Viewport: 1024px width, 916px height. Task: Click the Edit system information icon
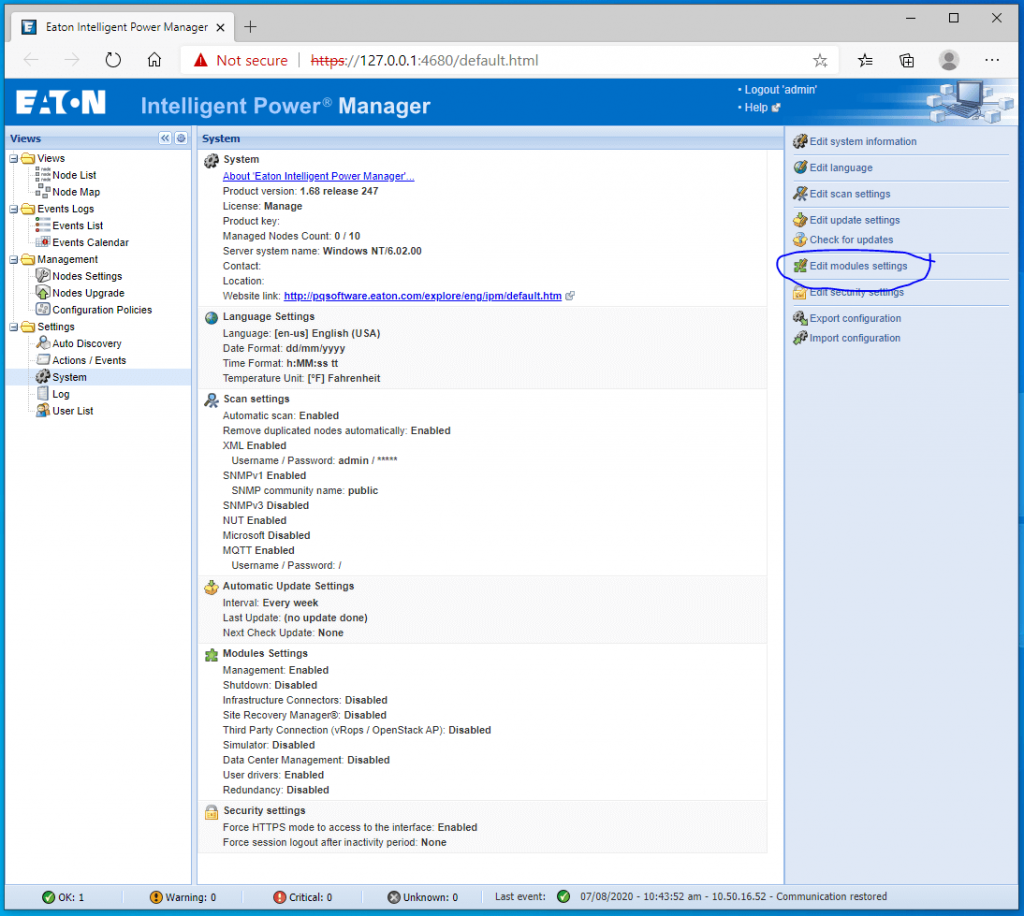coord(800,141)
